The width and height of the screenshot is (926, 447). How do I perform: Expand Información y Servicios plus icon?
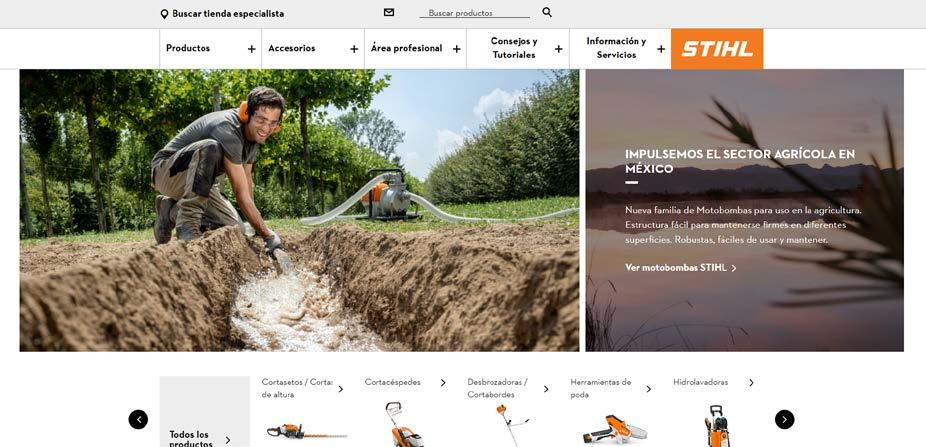coord(661,49)
